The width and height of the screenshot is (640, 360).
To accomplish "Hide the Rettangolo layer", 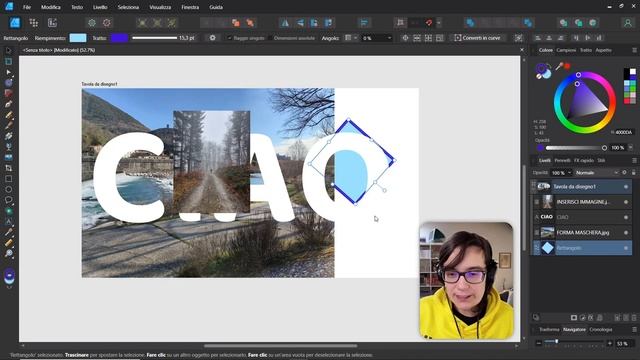I will point(626,248).
